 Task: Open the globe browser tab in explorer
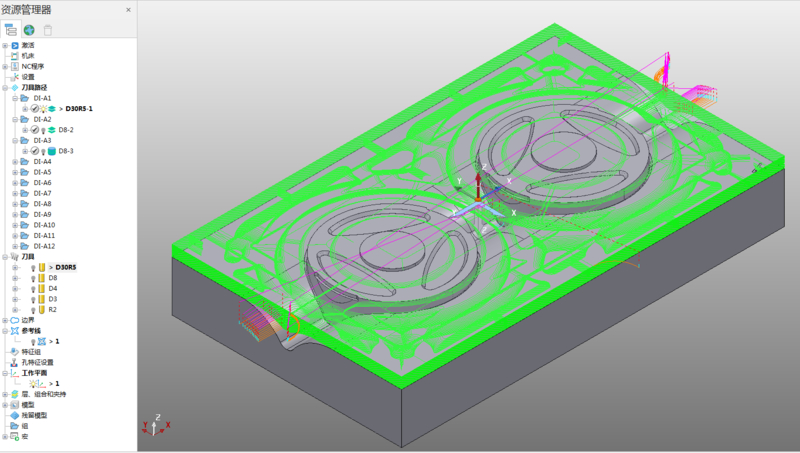tap(29, 30)
